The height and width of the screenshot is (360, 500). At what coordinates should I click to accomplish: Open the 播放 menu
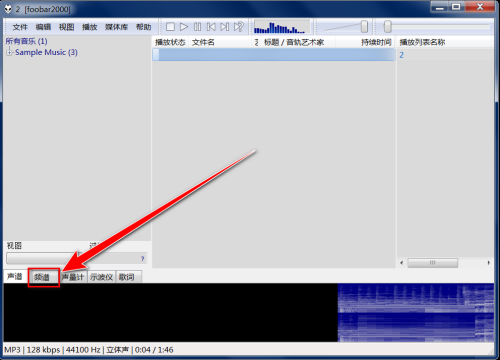(90, 27)
